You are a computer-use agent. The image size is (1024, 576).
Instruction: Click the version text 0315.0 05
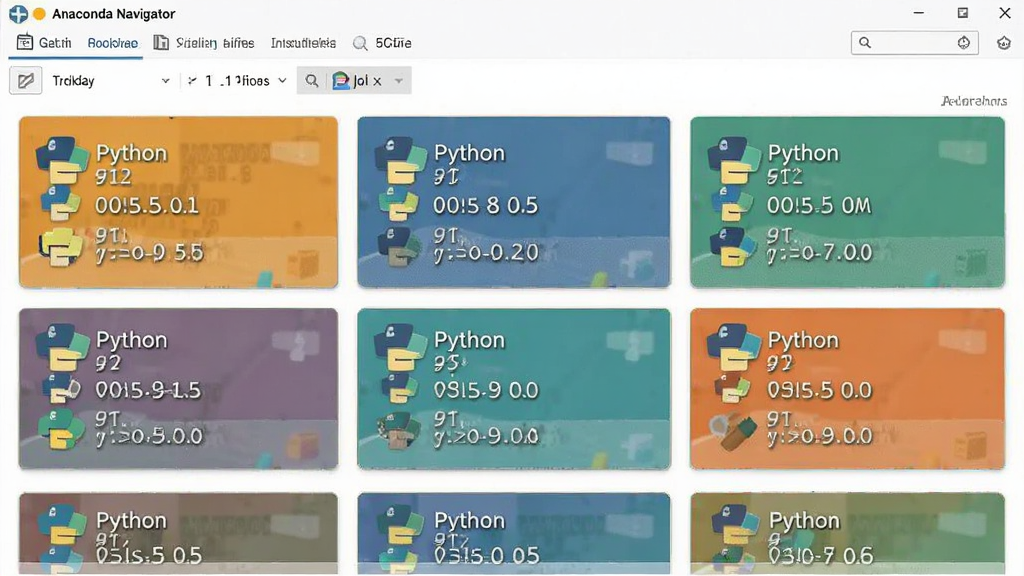click(x=487, y=556)
